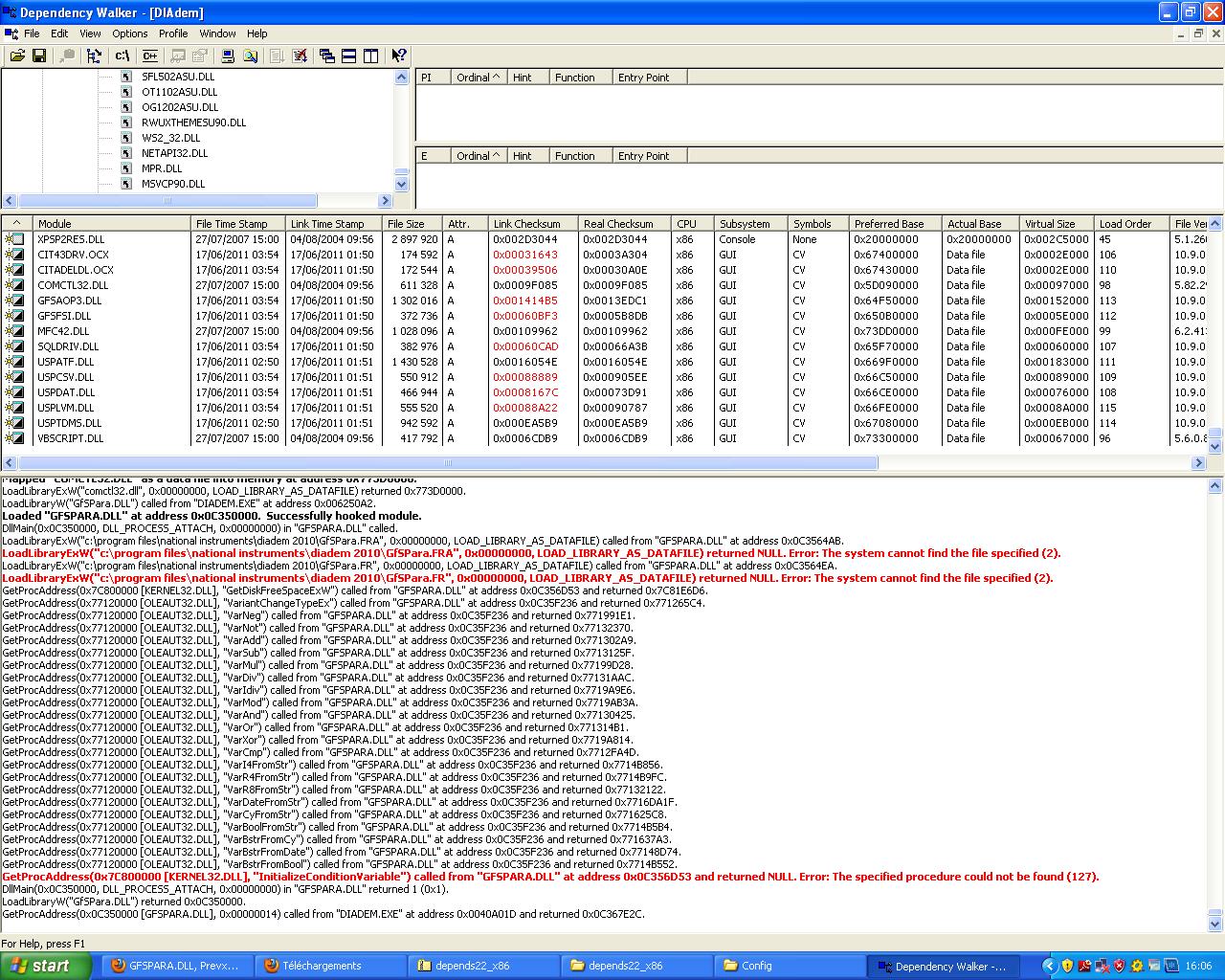This screenshot has width=1225, height=980.
Task: Sort module list by Preferred Base column
Action: (896, 224)
